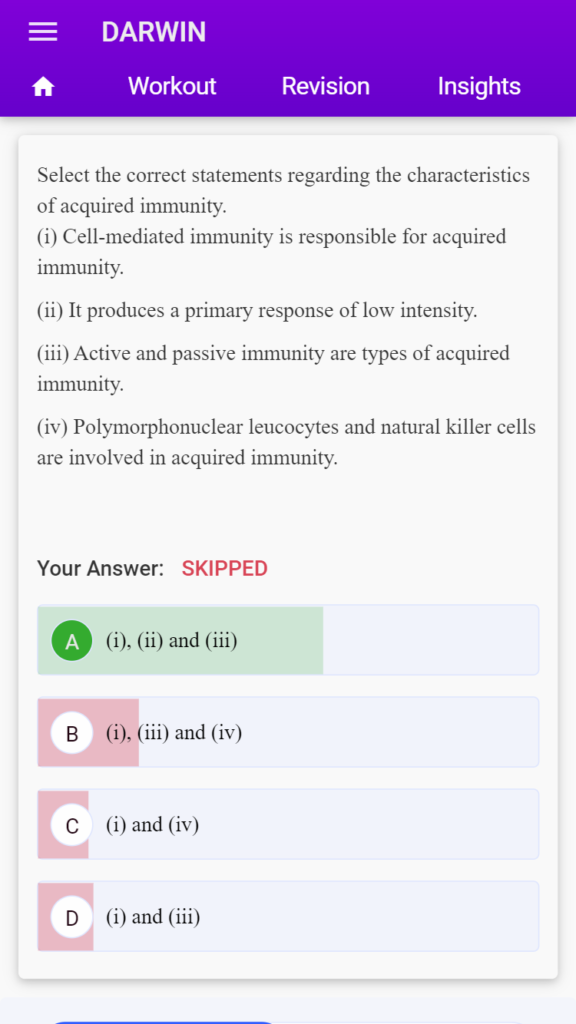Click statement (iv) about Polymorphonuclear leucocytes
This screenshot has height=1024, width=576.
(x=286, y=443)
